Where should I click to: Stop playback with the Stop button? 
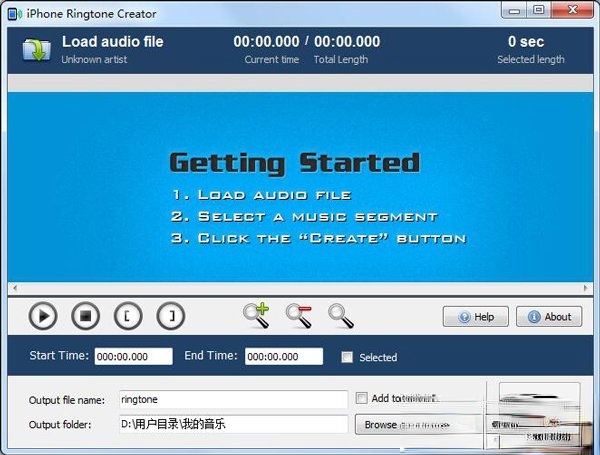[85, 316]
